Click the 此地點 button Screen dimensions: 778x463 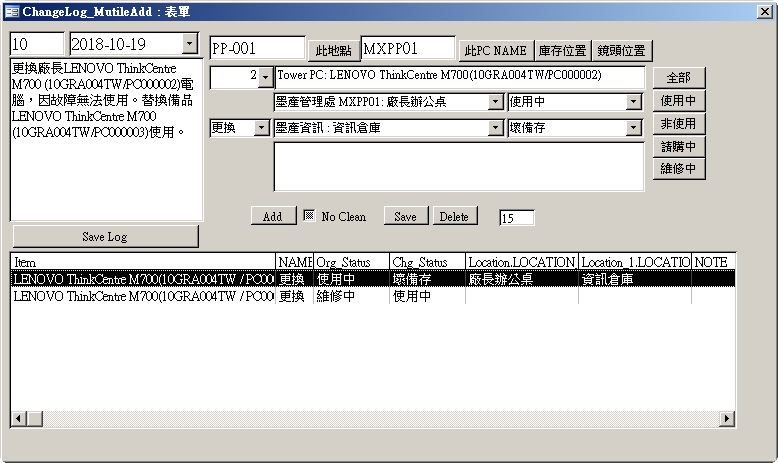pyautogui.click(x=333, y=51)
